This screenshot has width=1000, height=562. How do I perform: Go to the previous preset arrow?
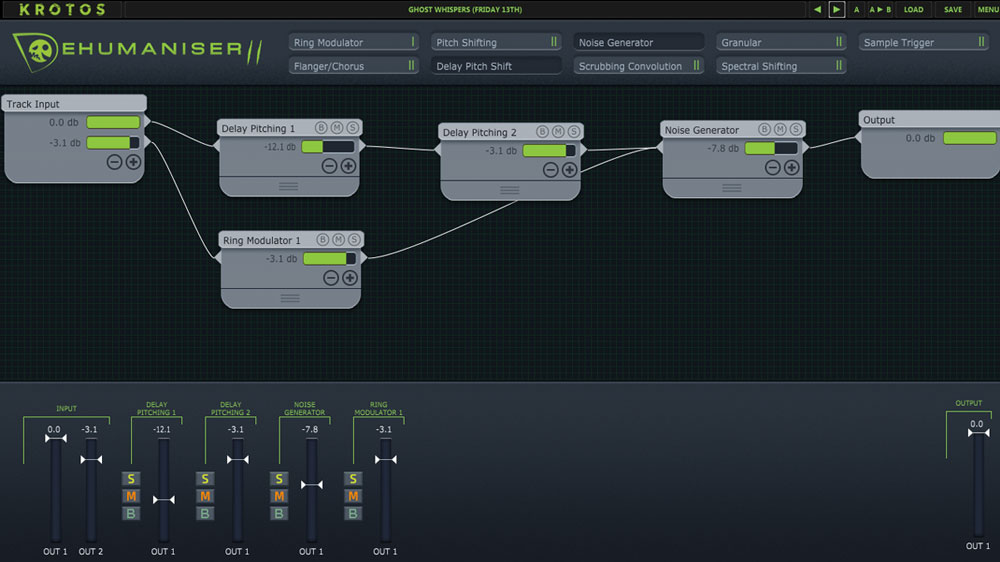[817, 10]
